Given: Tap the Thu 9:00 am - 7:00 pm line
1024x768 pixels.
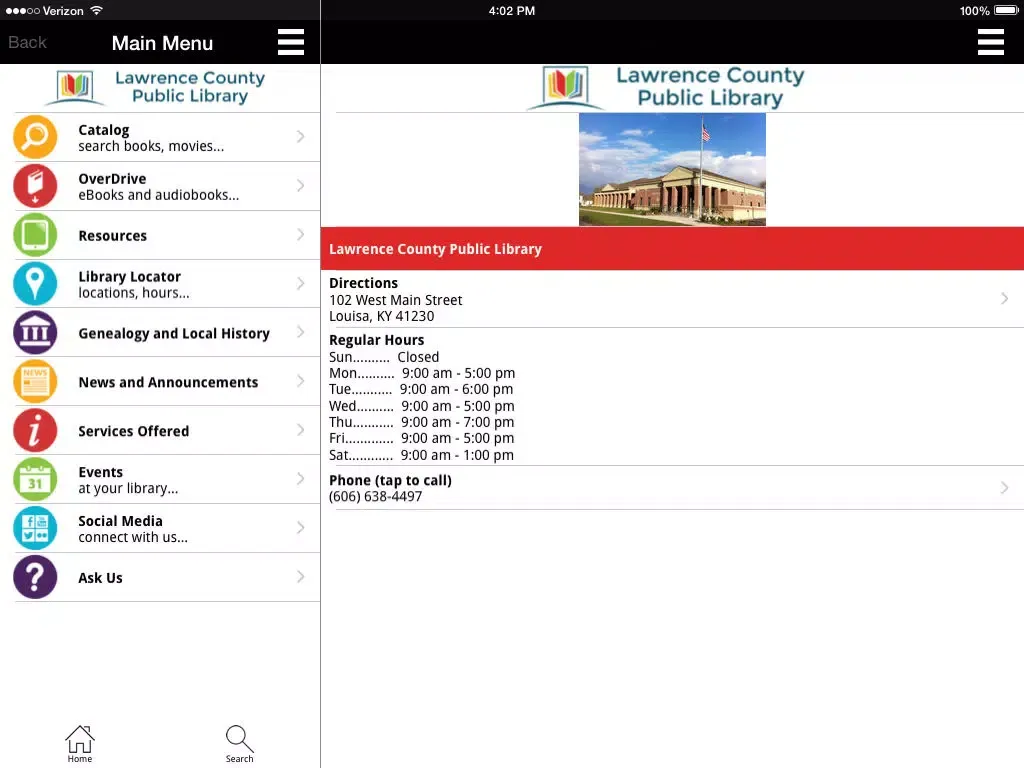Looking at the screenshot, I should tap(421, 422).
